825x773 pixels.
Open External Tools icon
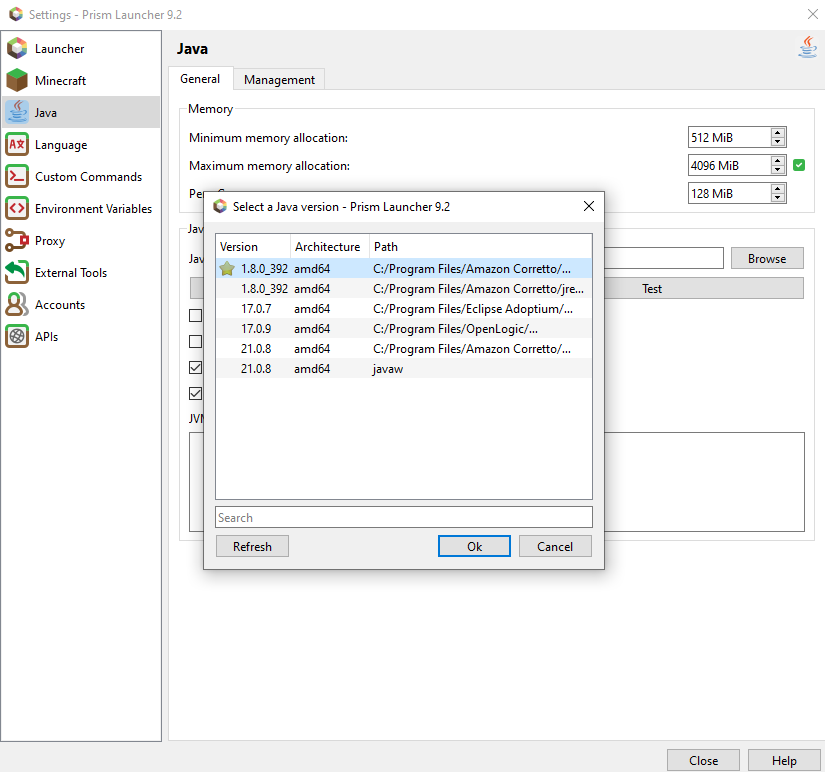17,273
